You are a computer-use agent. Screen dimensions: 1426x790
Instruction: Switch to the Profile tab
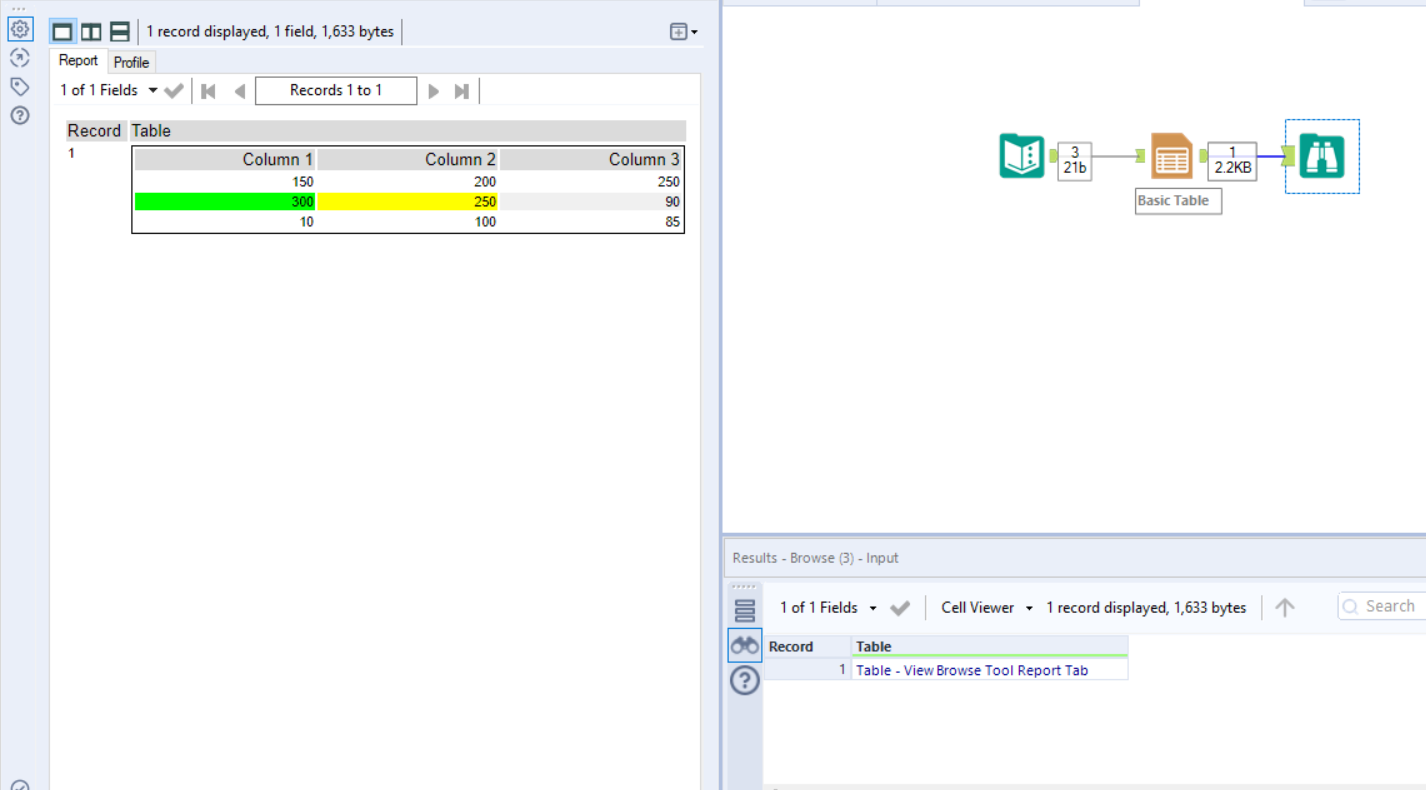click(131, 62)
